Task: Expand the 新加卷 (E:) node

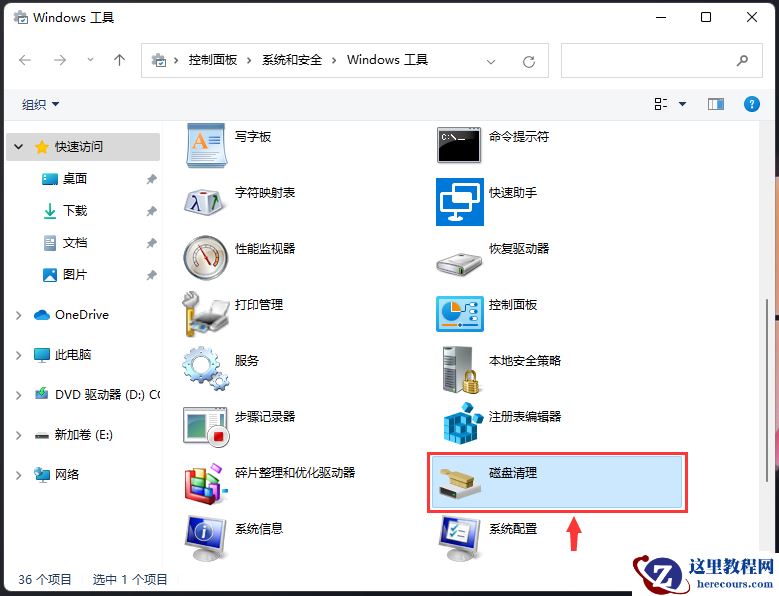Action: (x=18, y=435)
